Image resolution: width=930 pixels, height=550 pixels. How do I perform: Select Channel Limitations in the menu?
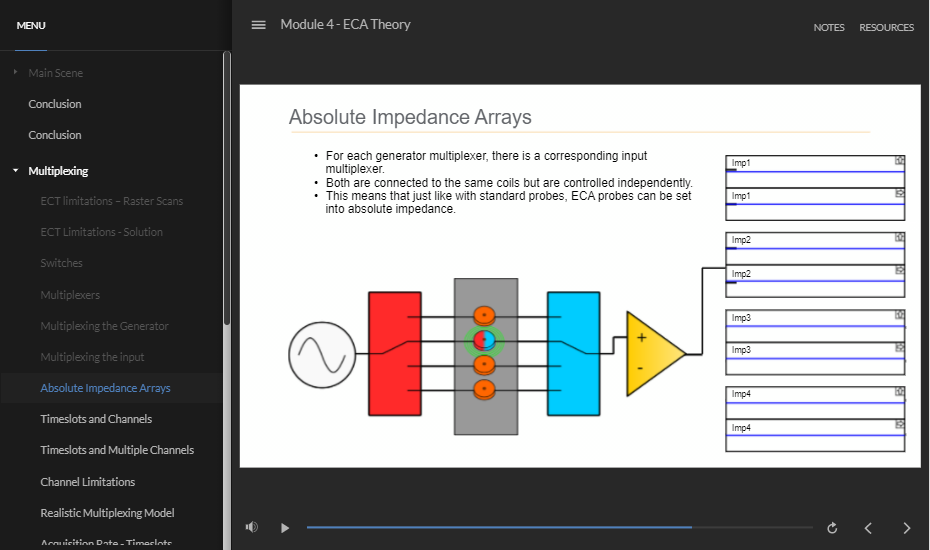tap(87, 482)
